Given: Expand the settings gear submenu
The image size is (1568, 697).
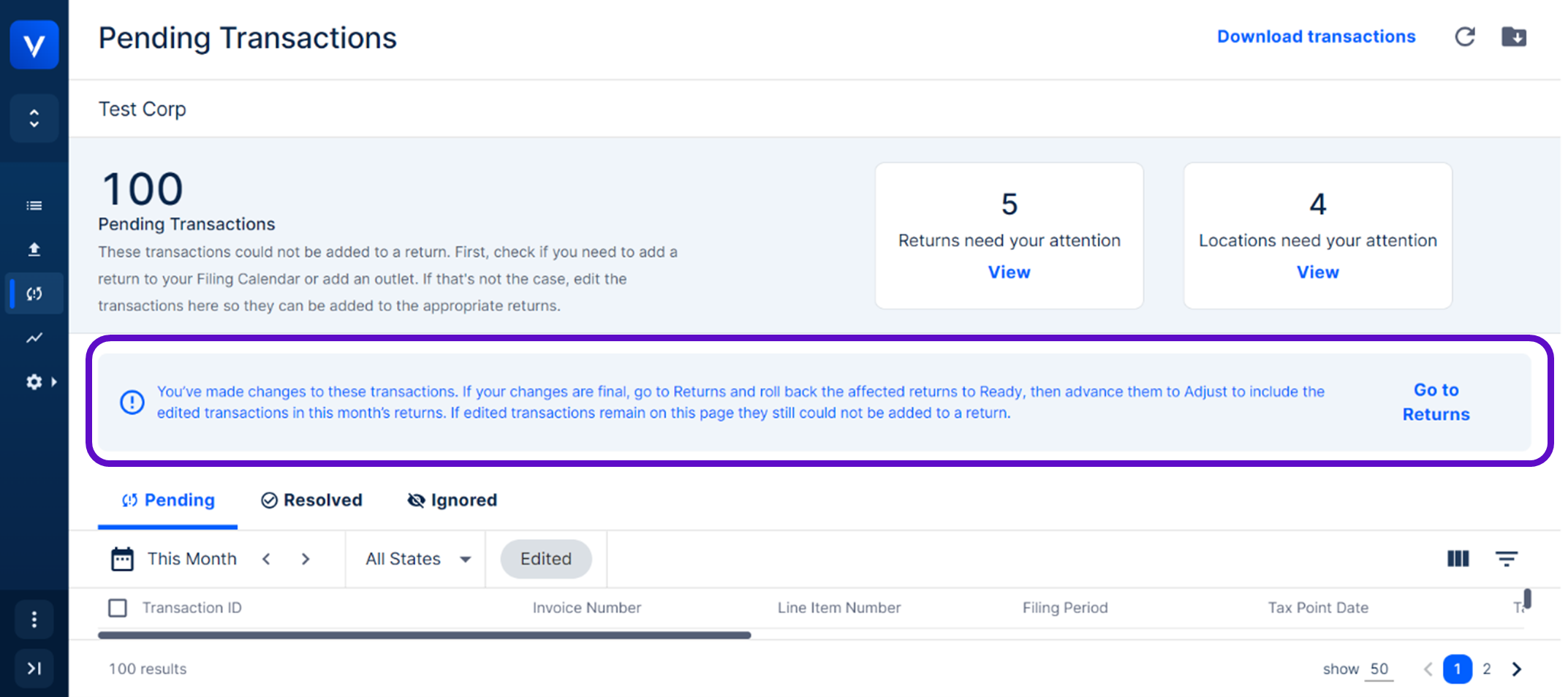Looking at the screenshot, I should click(41, 382).
